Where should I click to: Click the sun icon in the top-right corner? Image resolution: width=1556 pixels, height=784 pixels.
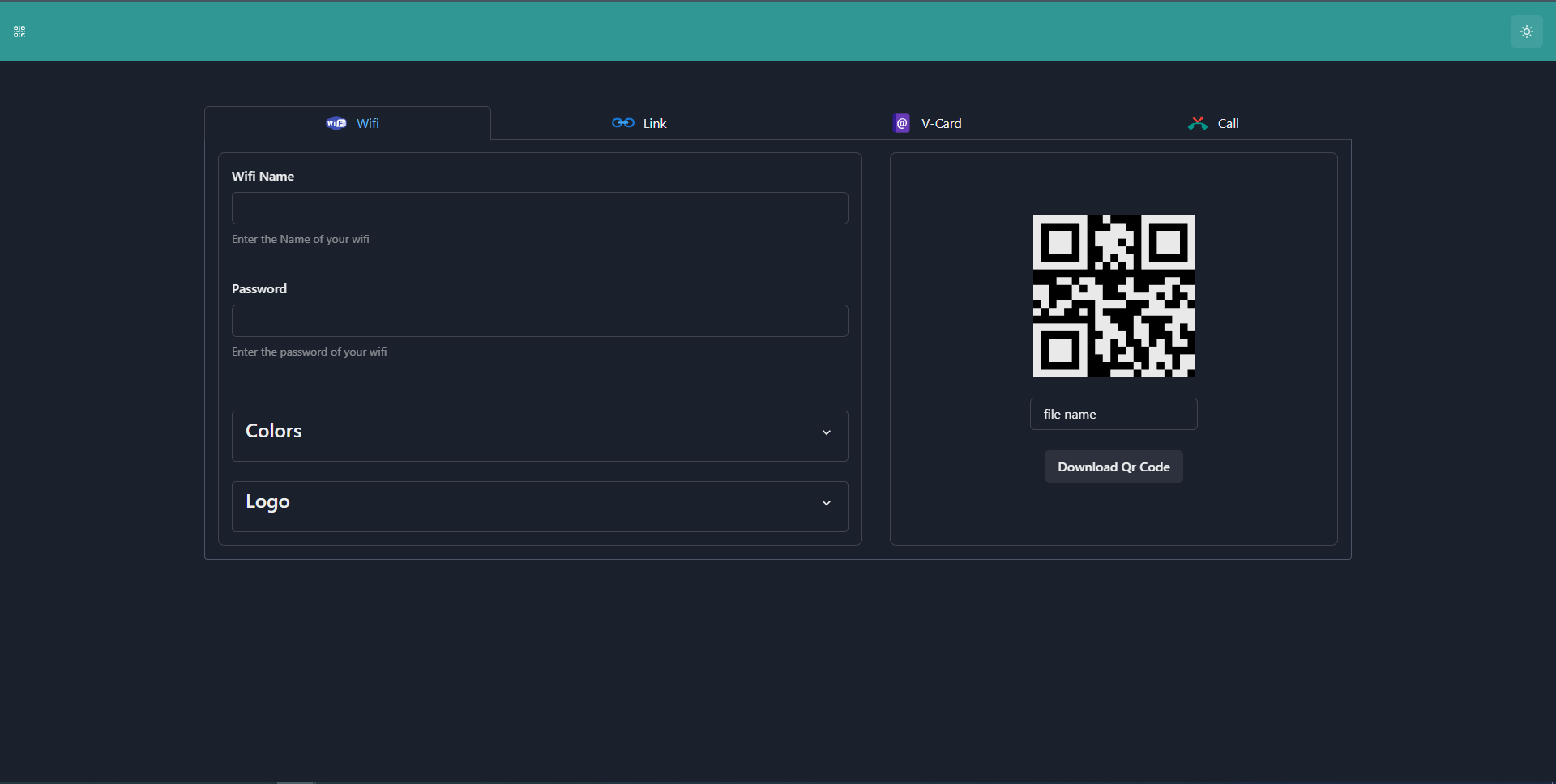[1527, 32]
